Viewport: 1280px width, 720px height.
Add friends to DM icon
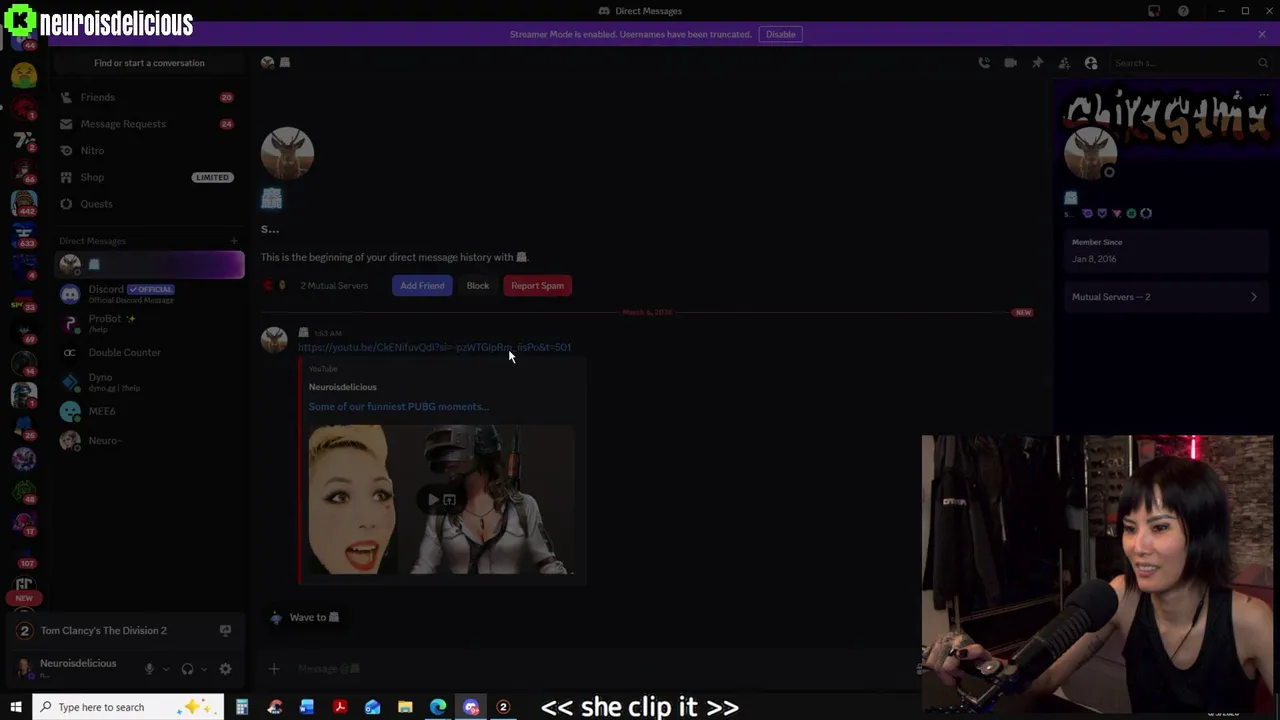pyautogui.click(x=1064, y=63)
